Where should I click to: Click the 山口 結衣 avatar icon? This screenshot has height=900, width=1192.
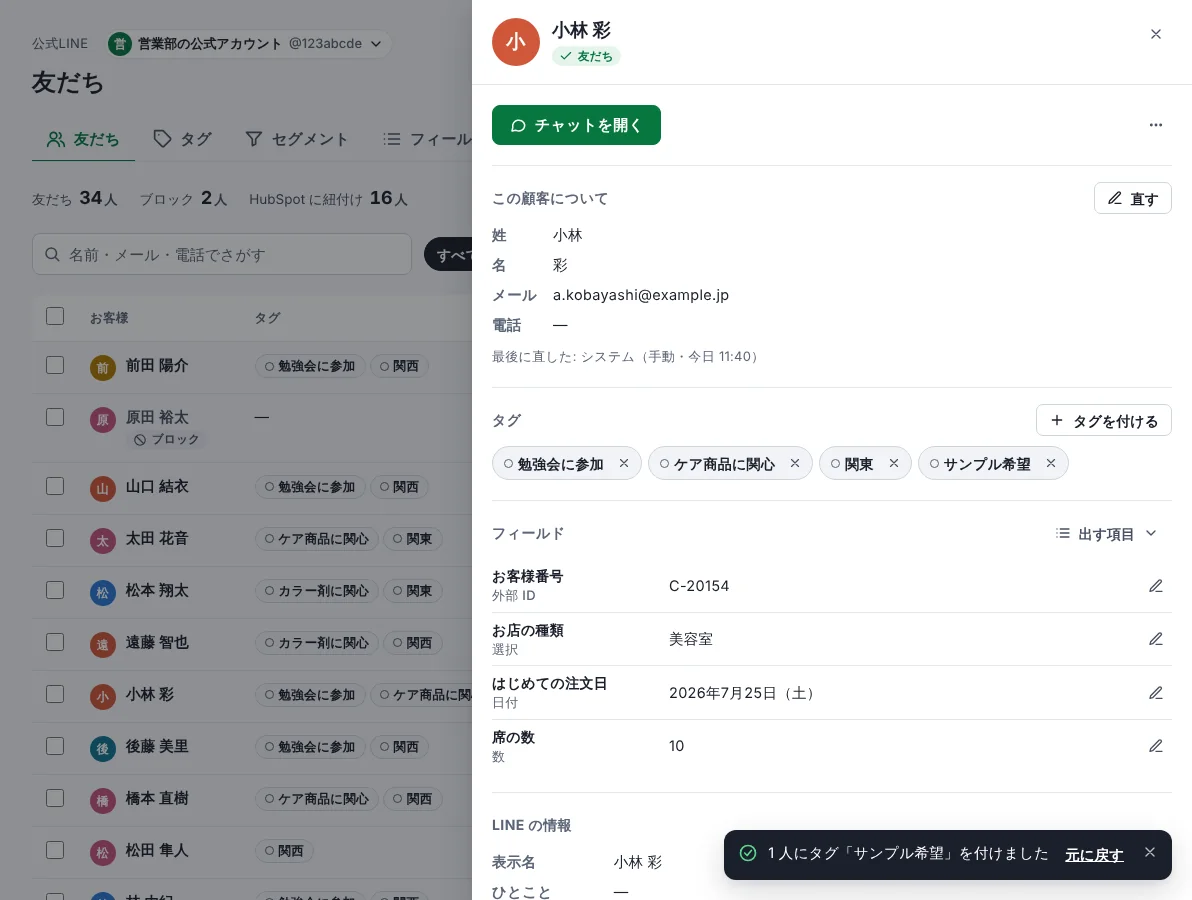(x=103, y=489)
